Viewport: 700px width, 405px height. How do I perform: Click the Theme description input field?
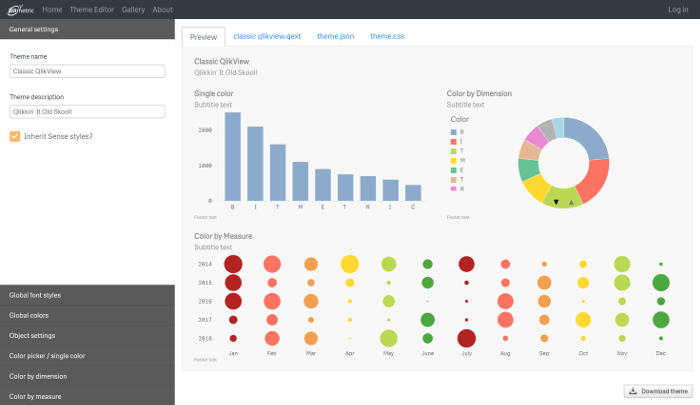pyautogui.click(x=87, y=112)
